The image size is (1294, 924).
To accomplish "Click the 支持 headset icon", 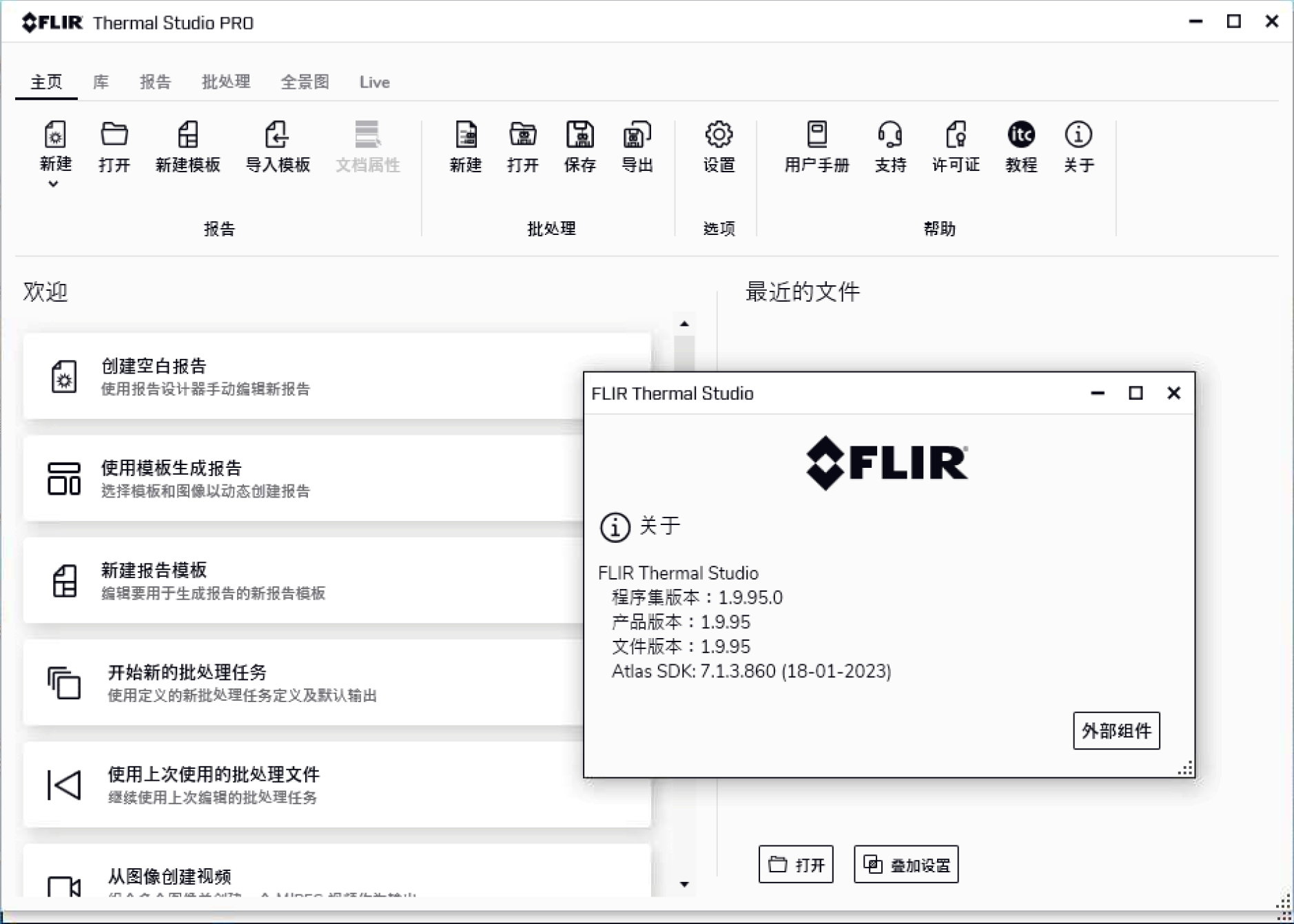I will click(x=890, y=134).
